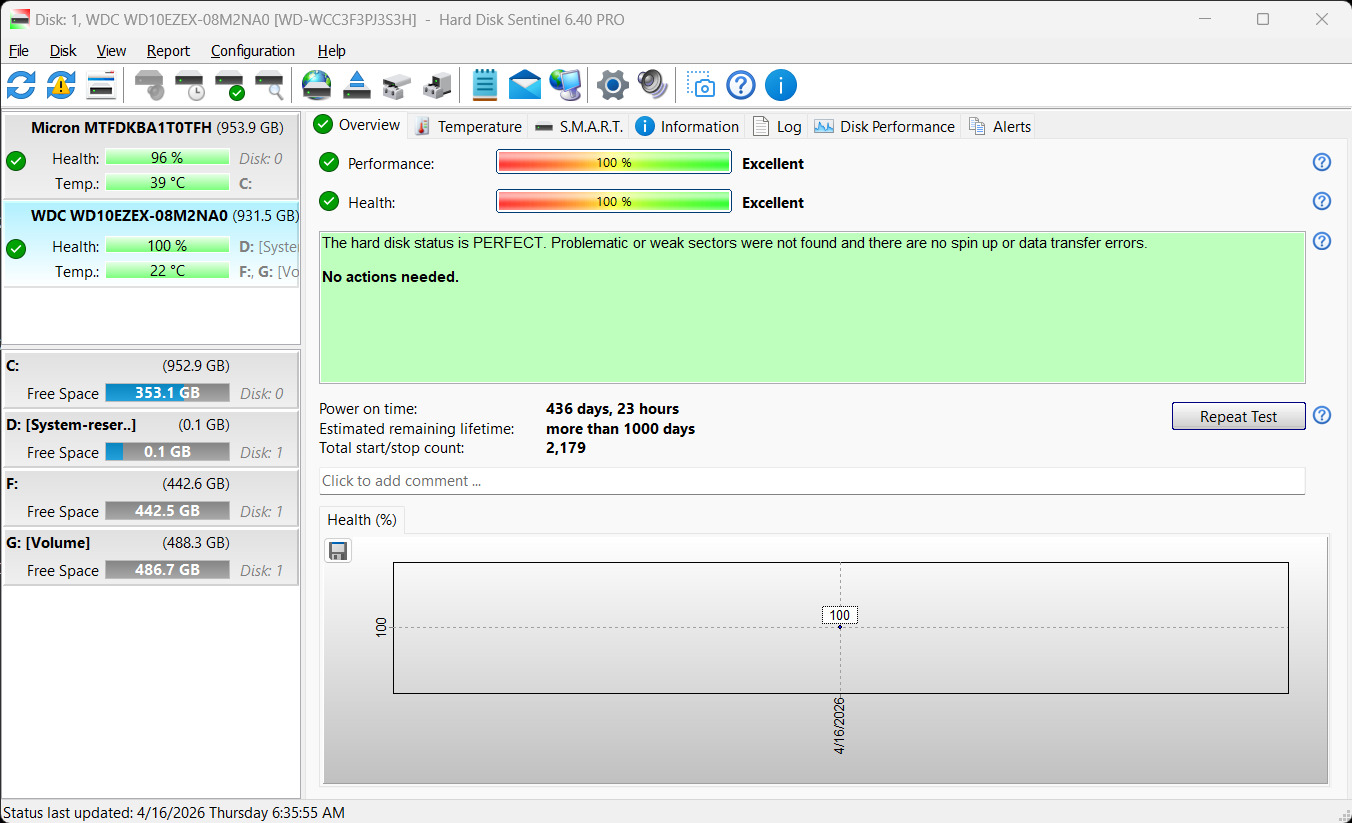Click the disk with green checkmark icon
The image size is (1352, 823).
click(x=230, y=85)
